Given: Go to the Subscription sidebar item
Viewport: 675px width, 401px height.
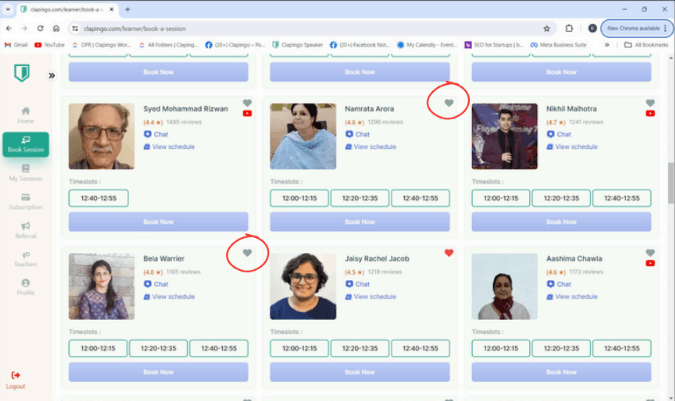Looking at the screenshot, I should 25,201.
